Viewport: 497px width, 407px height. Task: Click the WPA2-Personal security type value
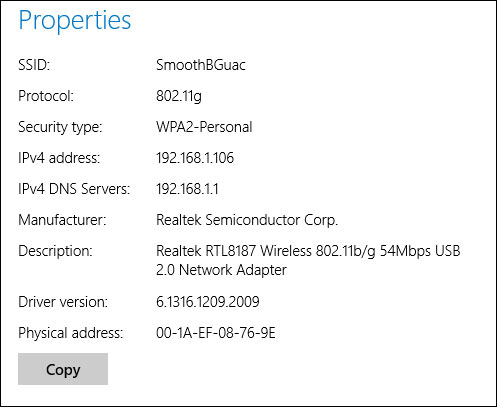(x=204, y=127)
